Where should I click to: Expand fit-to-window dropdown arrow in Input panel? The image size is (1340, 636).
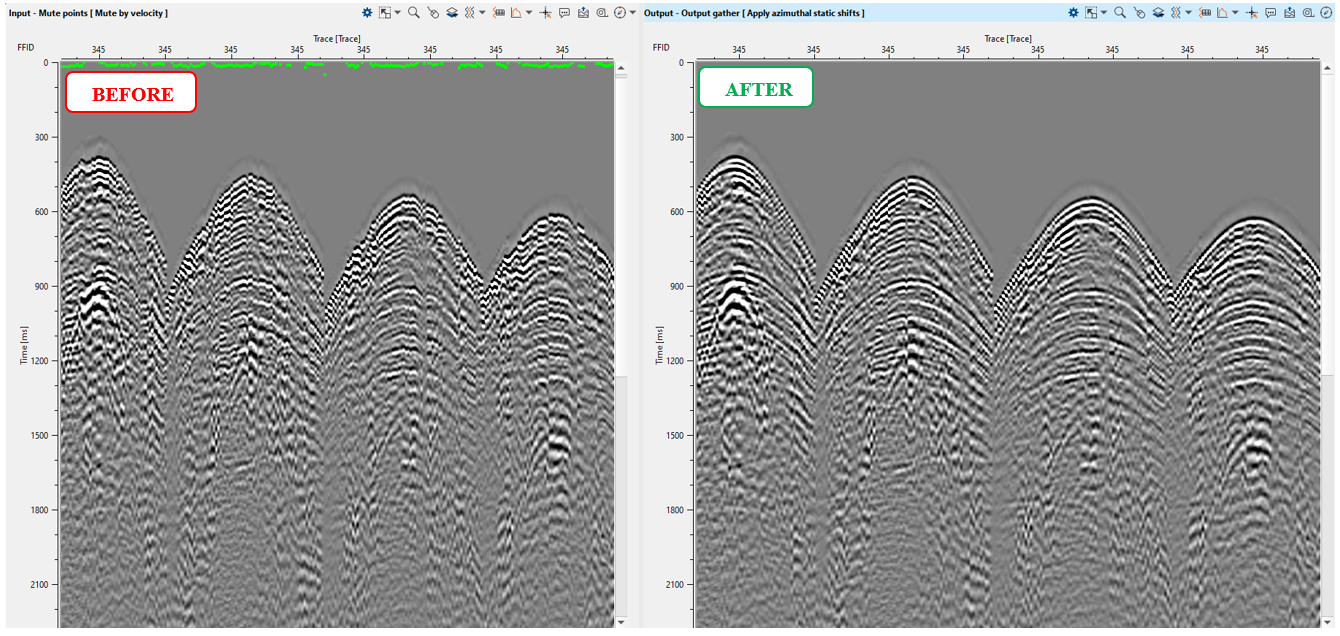[x=397, y=13]
